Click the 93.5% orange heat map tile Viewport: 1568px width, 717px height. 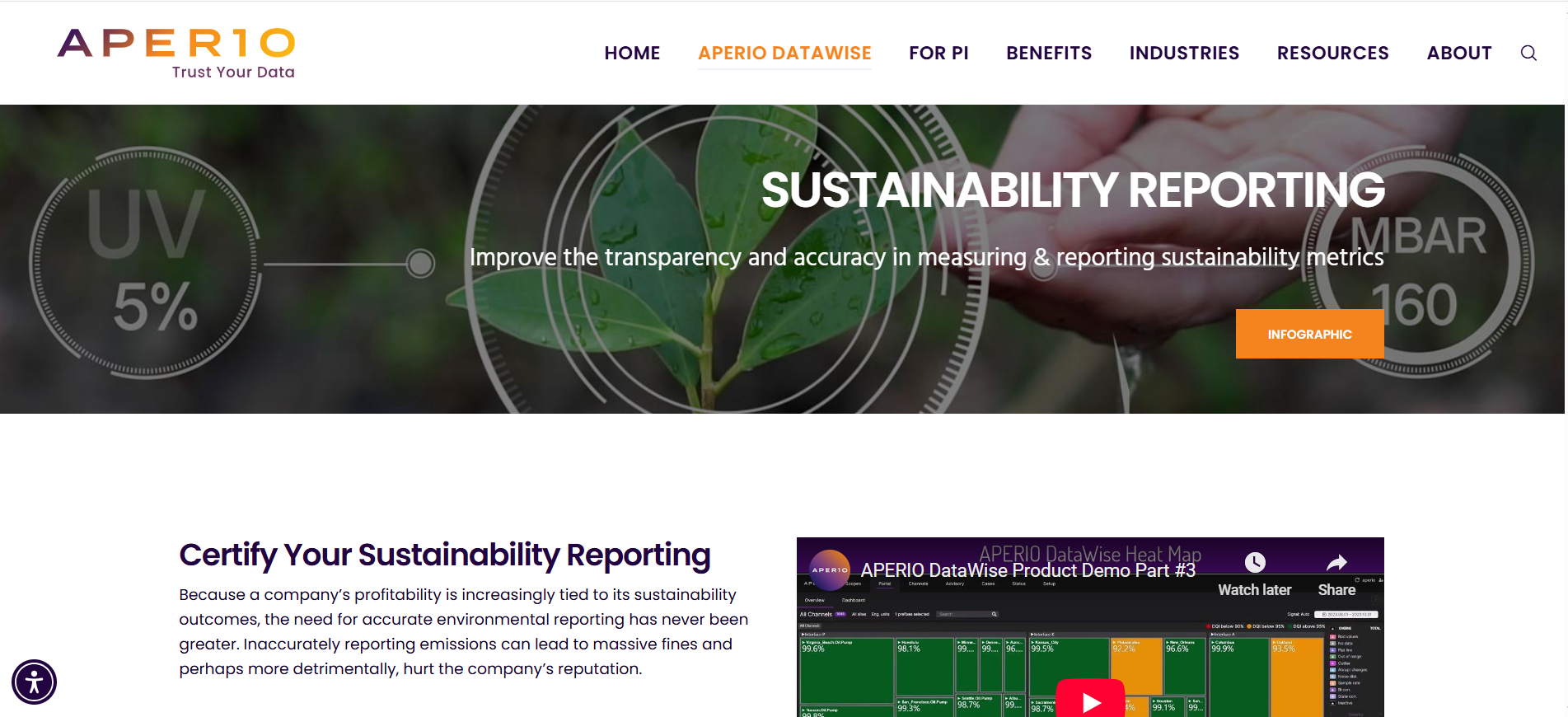click(x=1297, y=677)
